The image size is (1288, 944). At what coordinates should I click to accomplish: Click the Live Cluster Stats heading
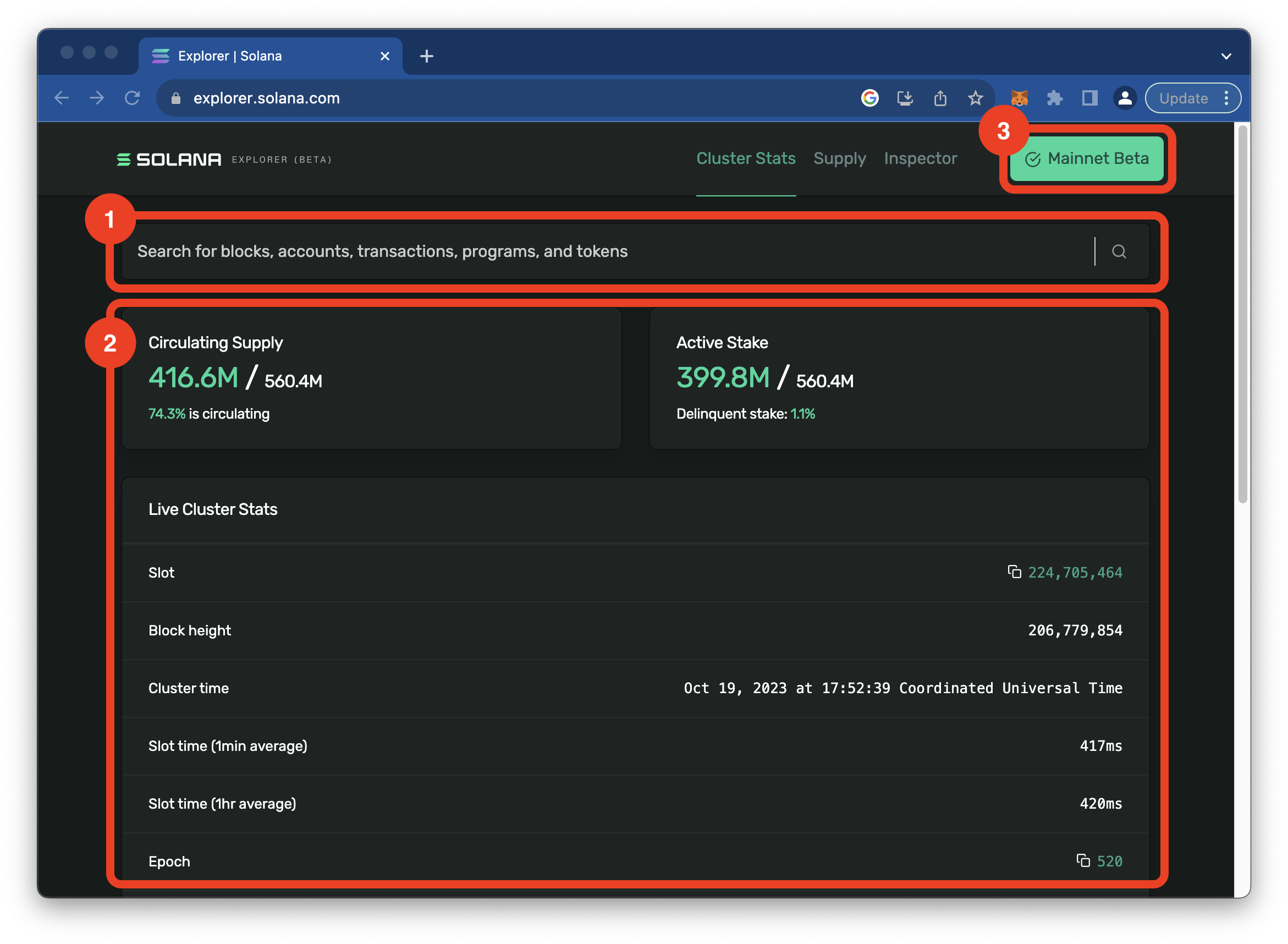pyautogui.click(x=213, y=509)
